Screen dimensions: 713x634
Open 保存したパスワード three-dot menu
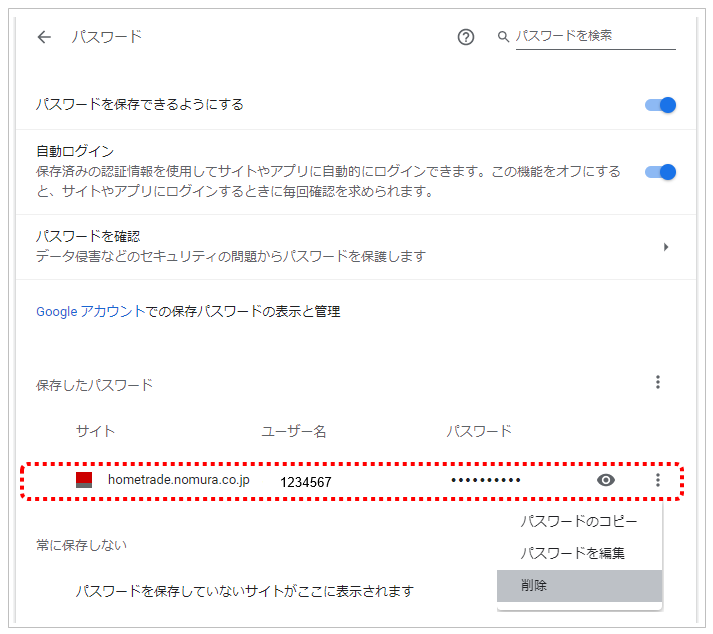[658, 382]
